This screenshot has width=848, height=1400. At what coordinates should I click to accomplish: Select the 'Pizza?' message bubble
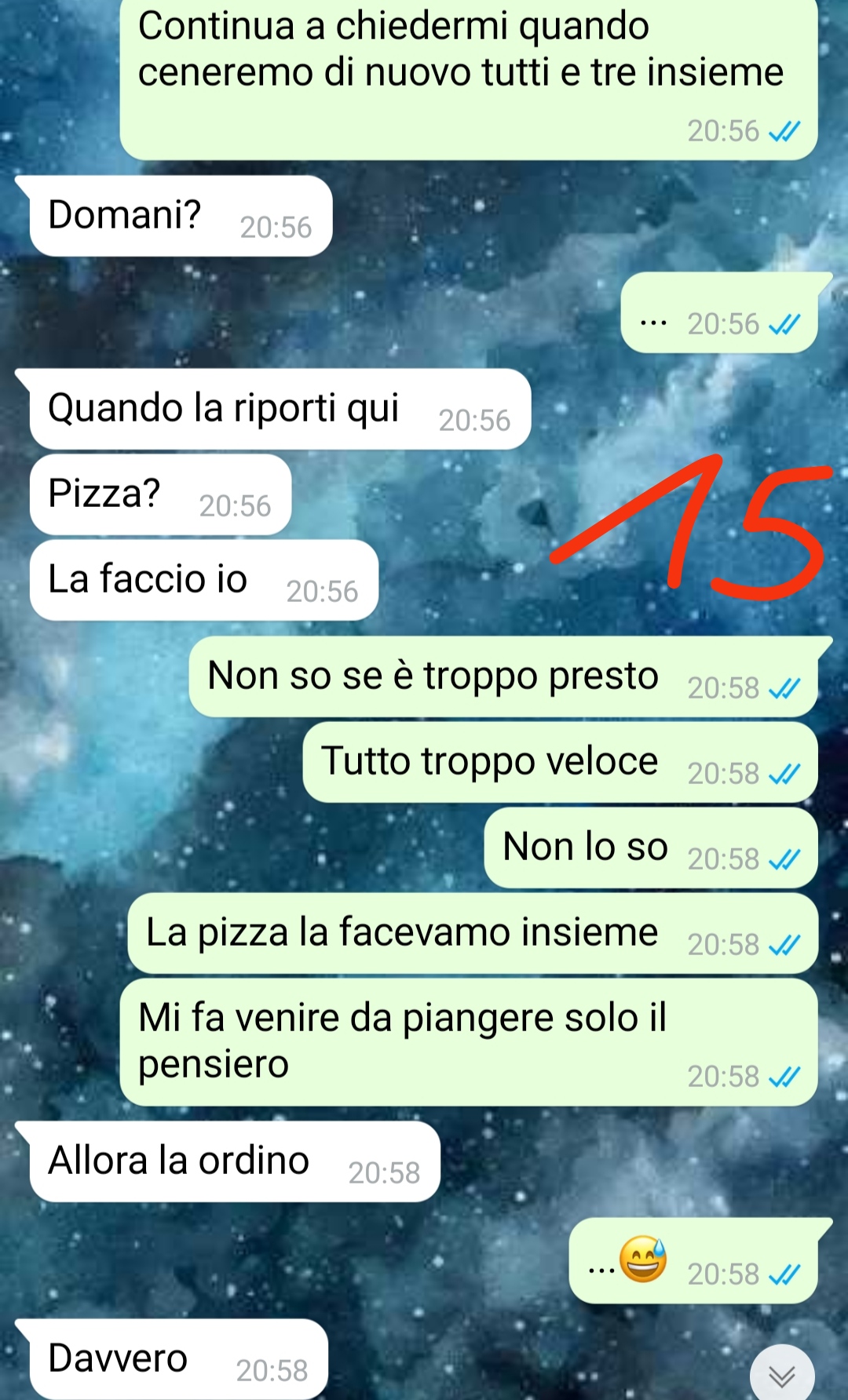160,494
